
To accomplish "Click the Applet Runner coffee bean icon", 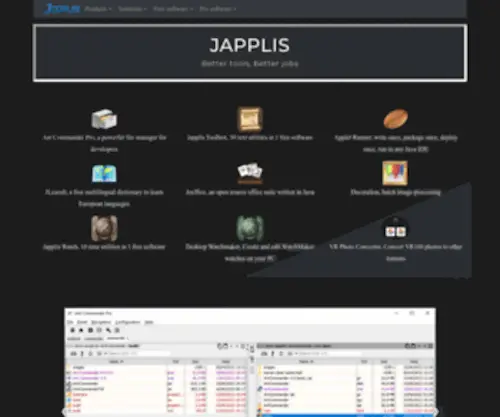I will pos(396,119).
